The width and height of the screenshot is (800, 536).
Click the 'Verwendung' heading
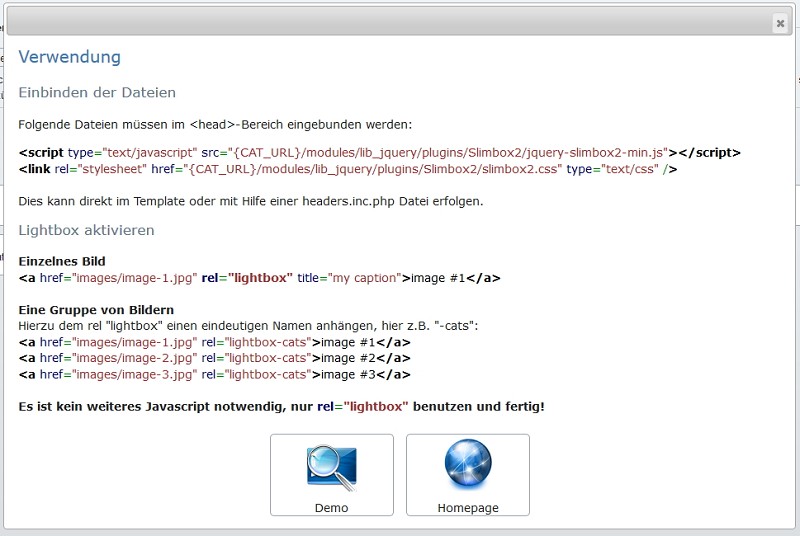click(x=69, y=57)
